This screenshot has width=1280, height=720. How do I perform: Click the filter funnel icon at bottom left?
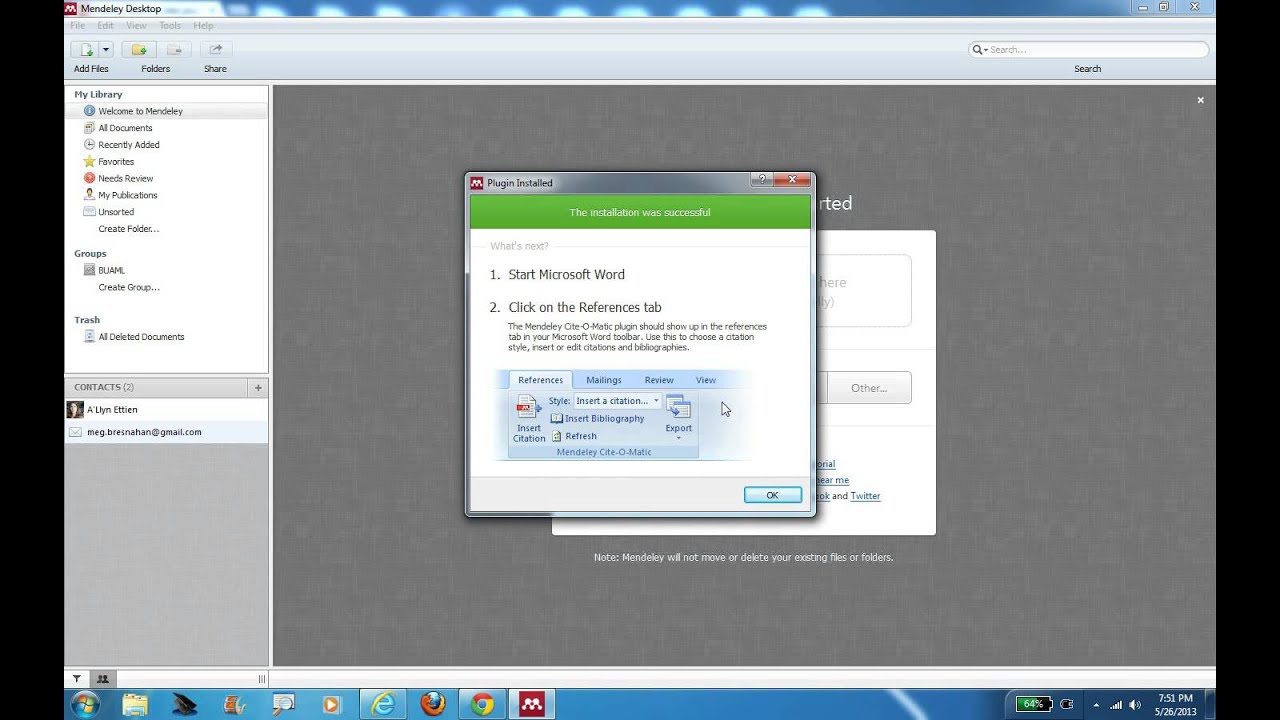click(77, 678)
